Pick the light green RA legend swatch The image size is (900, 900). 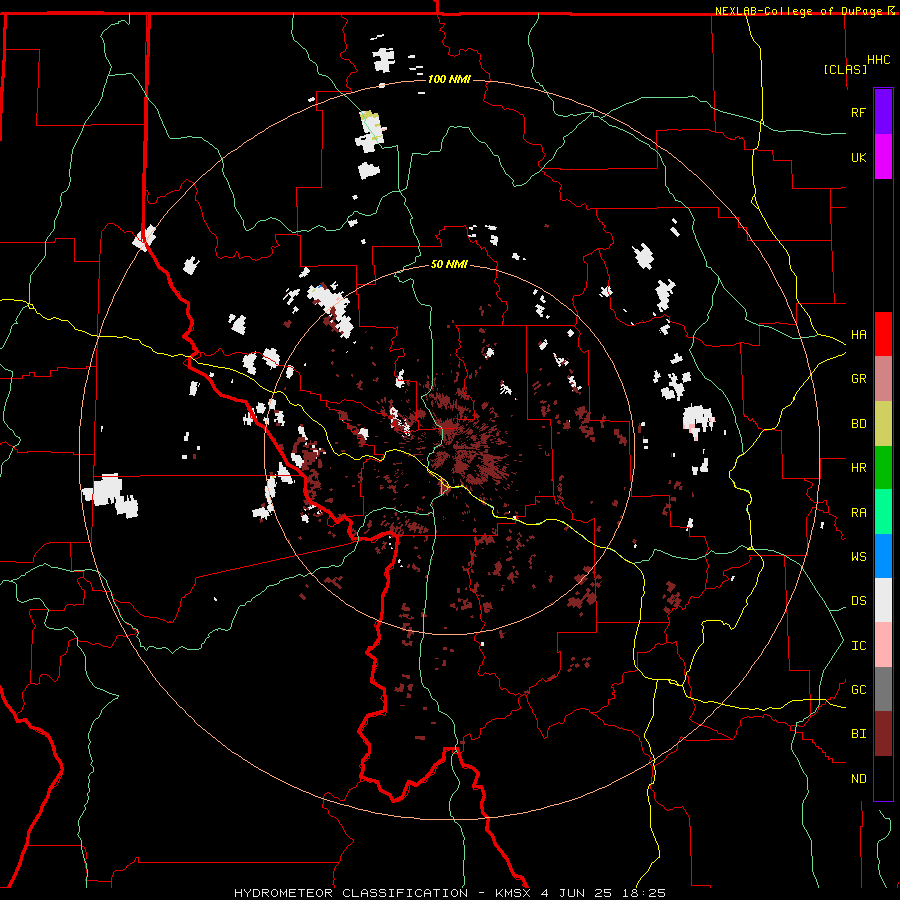tap(883, 512)
